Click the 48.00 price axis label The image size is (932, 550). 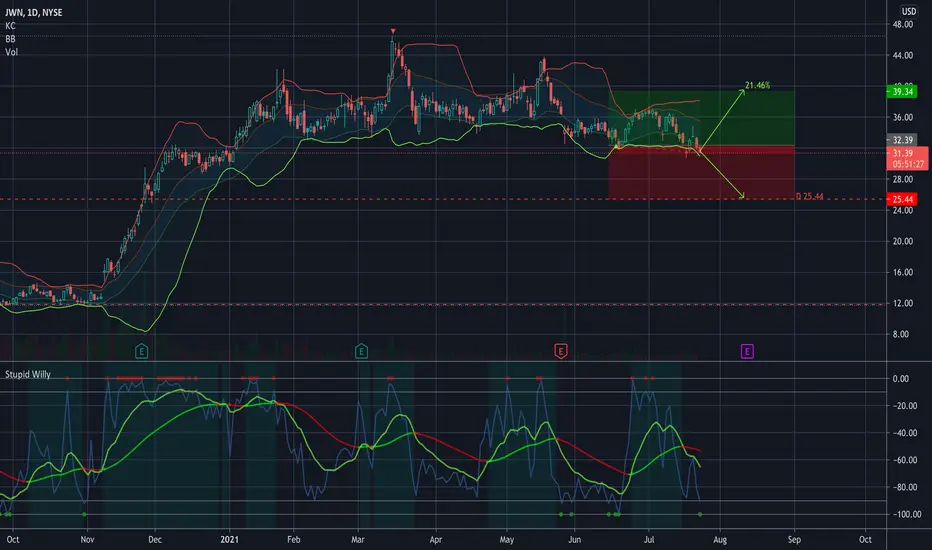[902, 24]
